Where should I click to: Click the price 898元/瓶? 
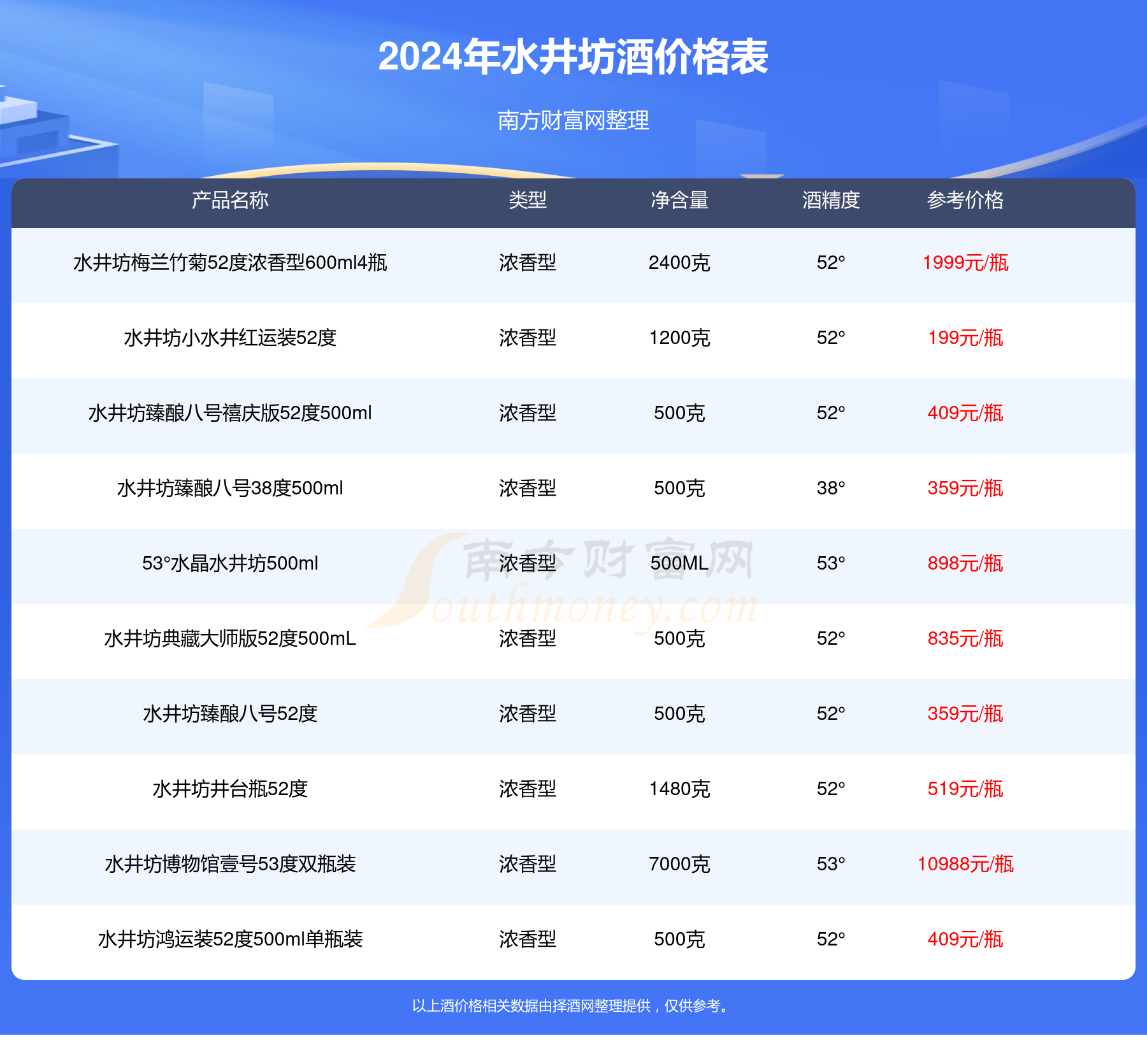(965, 563)
